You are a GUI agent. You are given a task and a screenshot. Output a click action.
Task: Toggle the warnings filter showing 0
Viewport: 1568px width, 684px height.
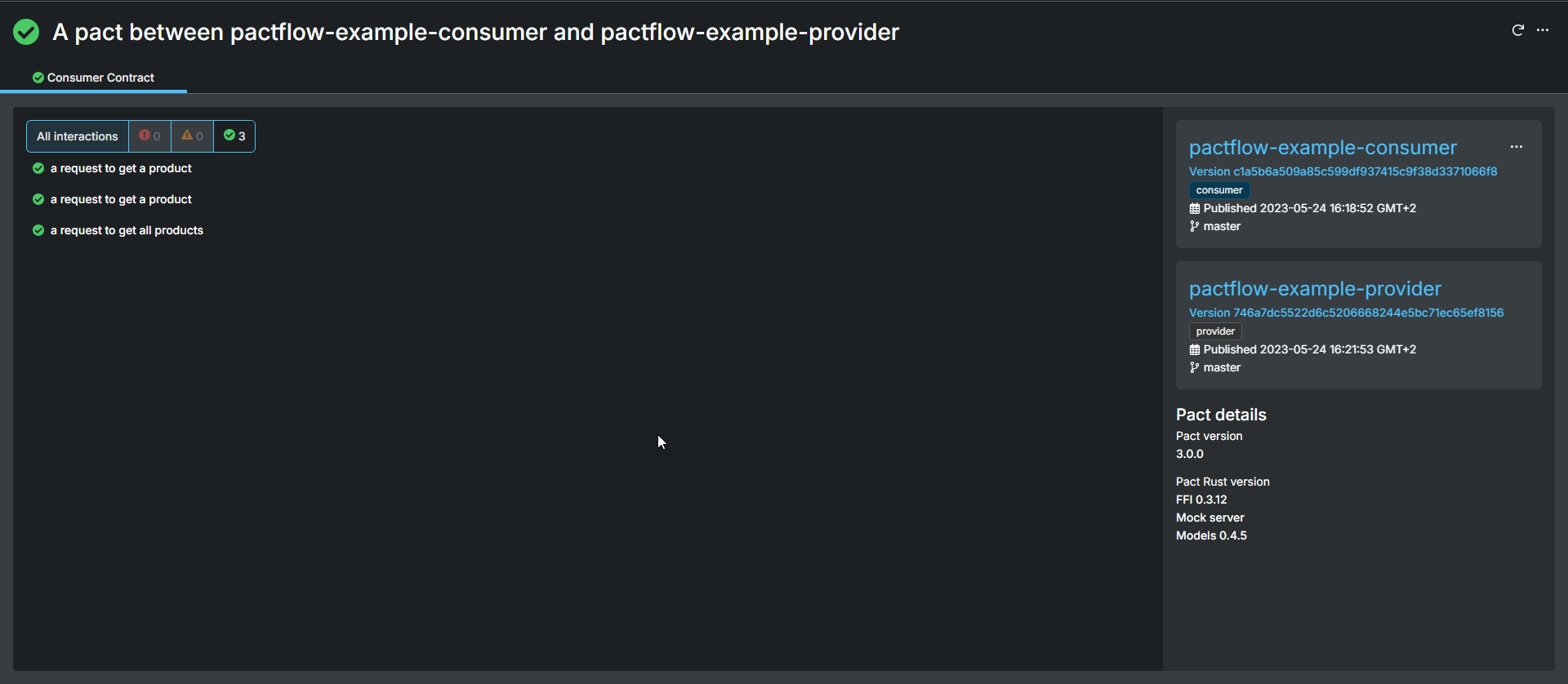(x=191, y=135)
